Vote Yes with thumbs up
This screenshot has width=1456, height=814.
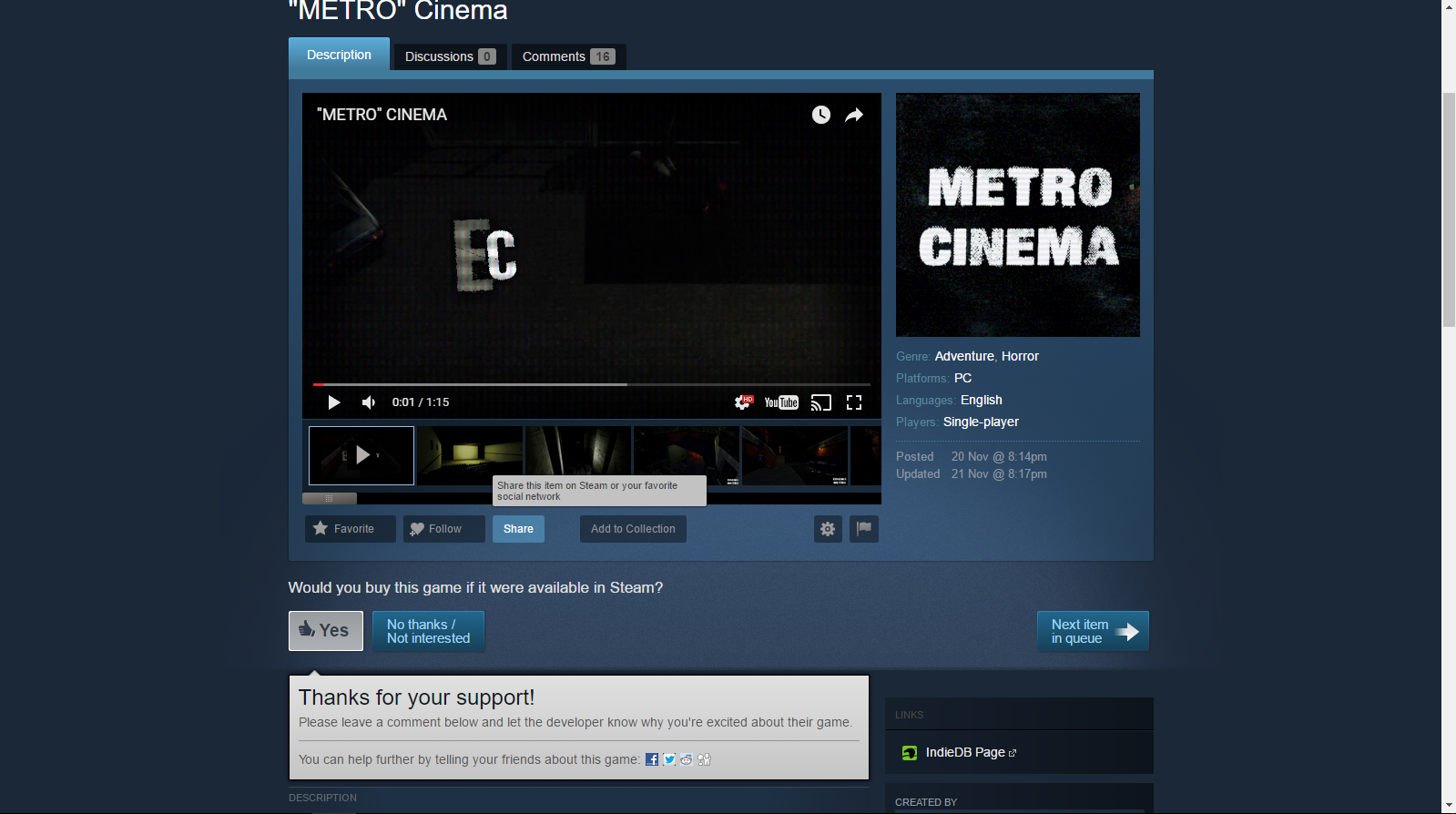(326, 631)
